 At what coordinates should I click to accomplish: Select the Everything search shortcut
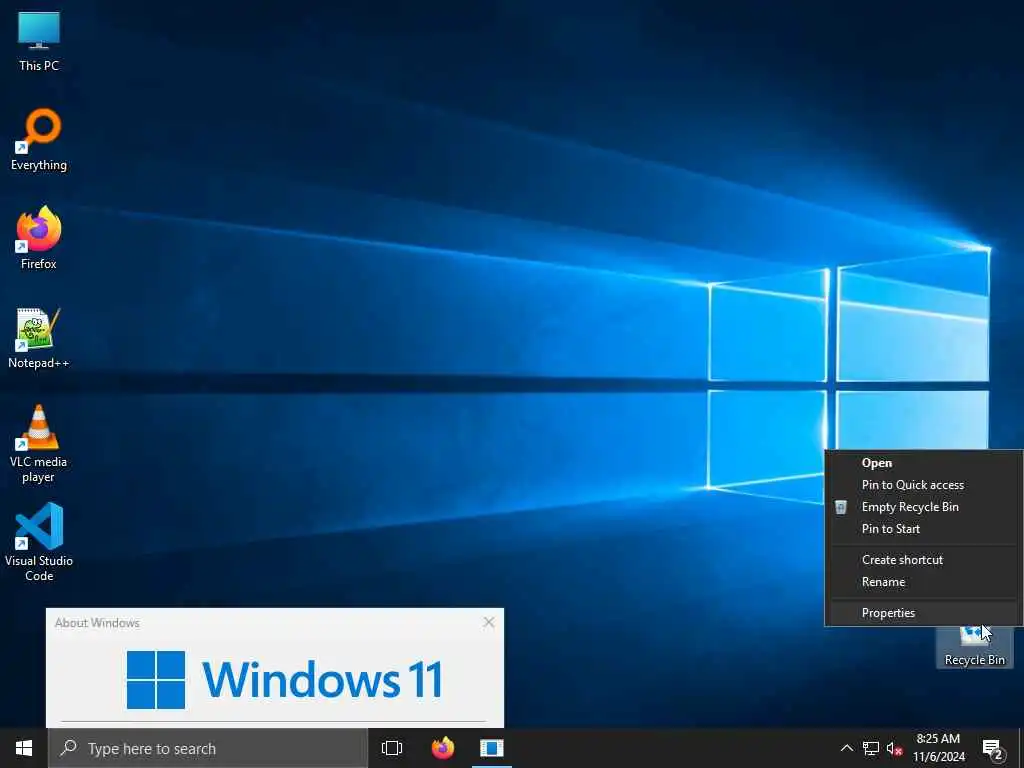tap(39, 140)
